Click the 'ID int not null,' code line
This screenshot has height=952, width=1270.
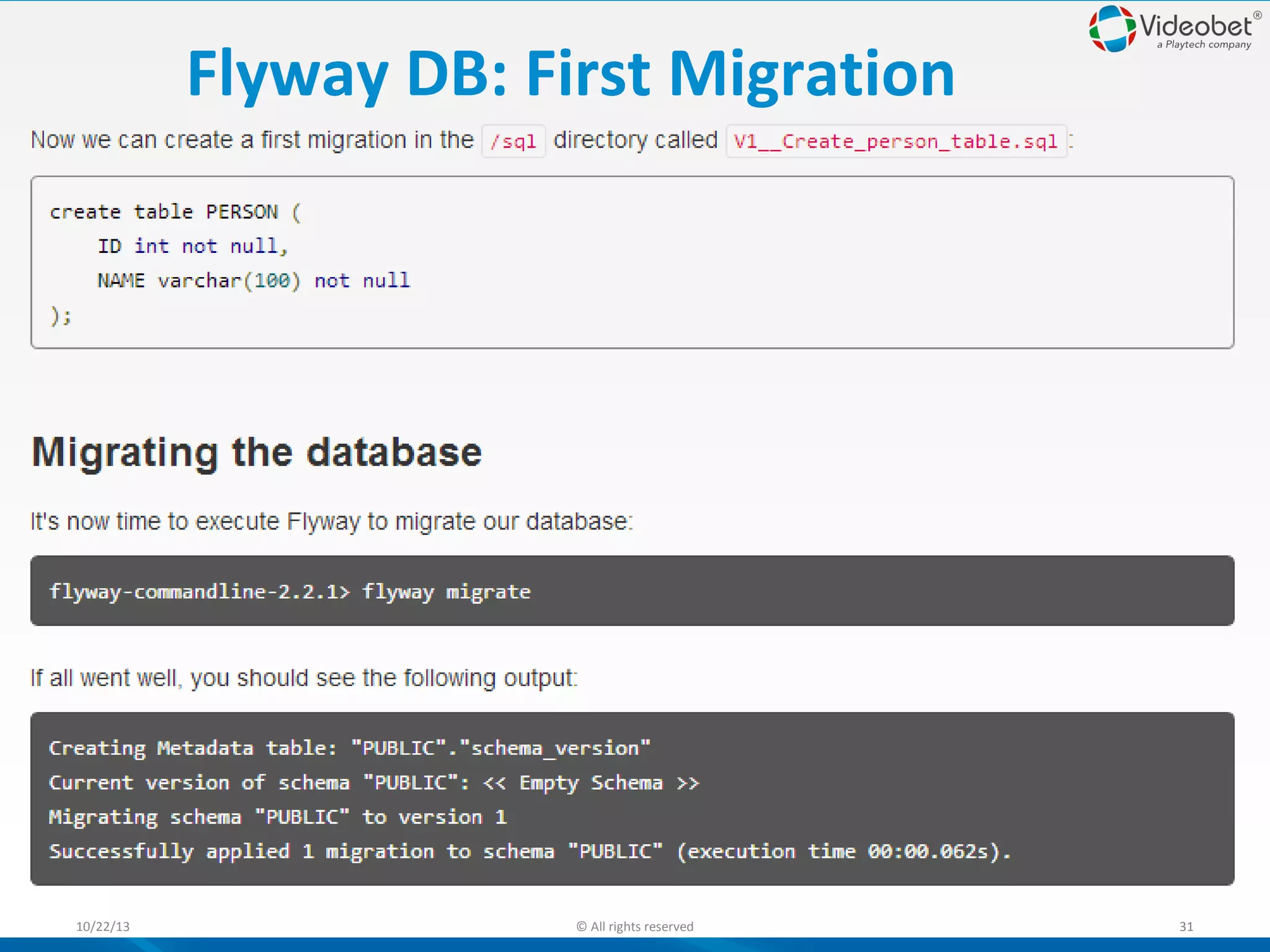(193, 246)
